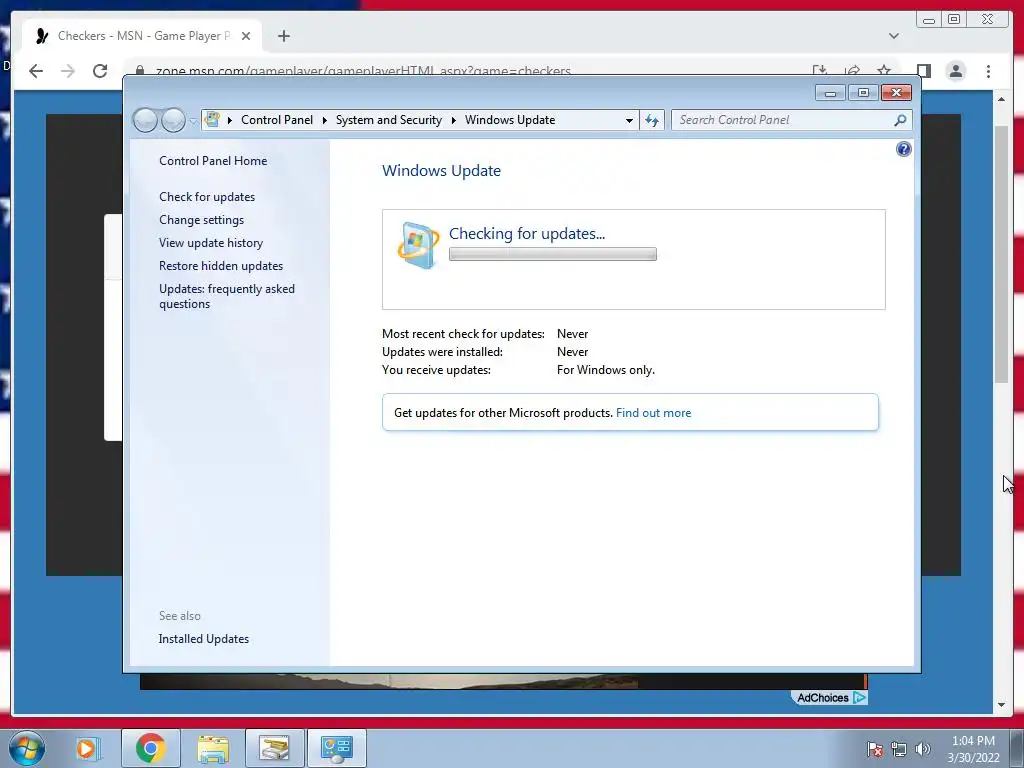The image size is (1024, 768).
Task: Click the Help question mark icon
Action: click(x=903, y=150)
